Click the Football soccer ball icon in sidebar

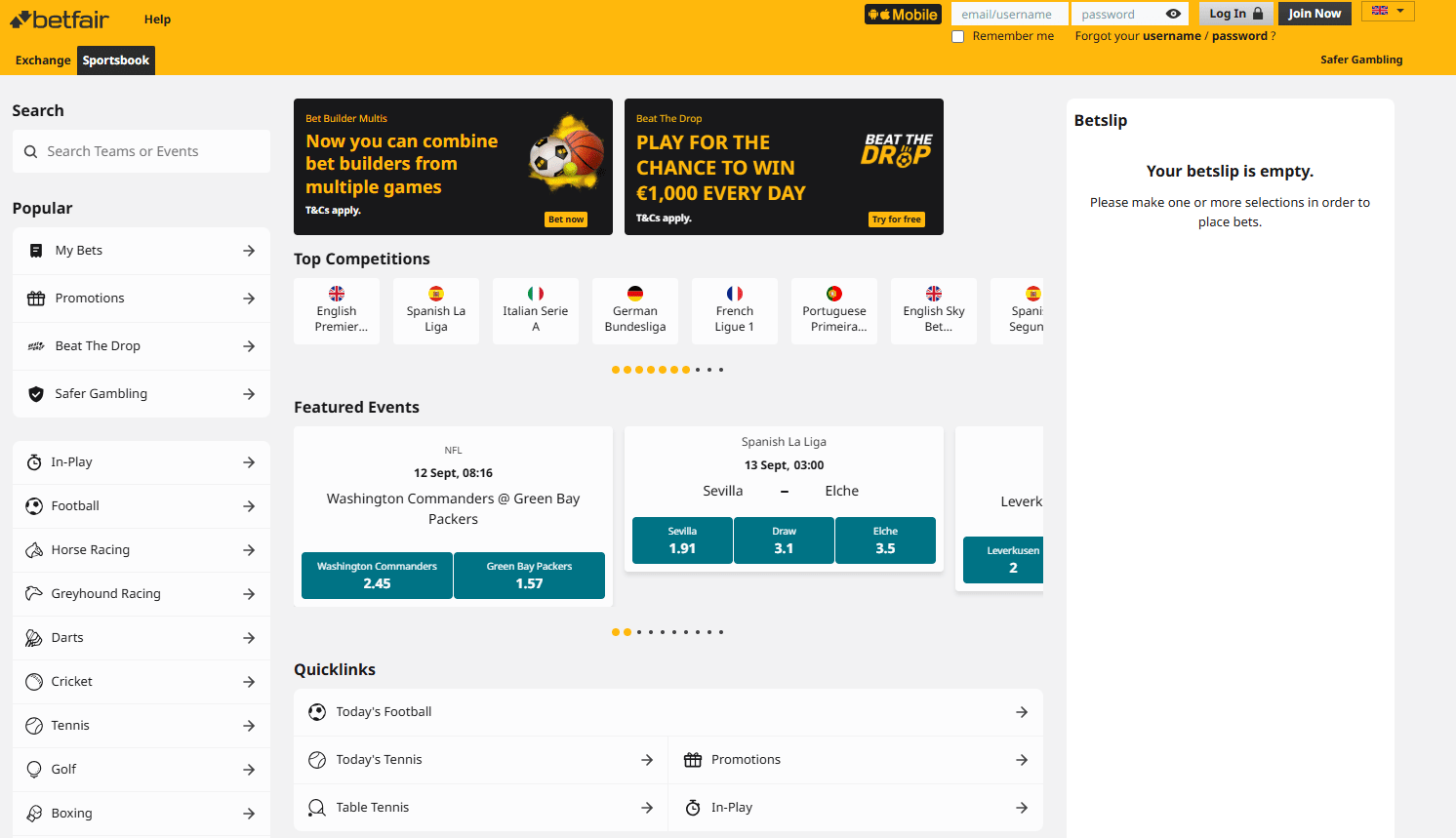pos(34,506)
